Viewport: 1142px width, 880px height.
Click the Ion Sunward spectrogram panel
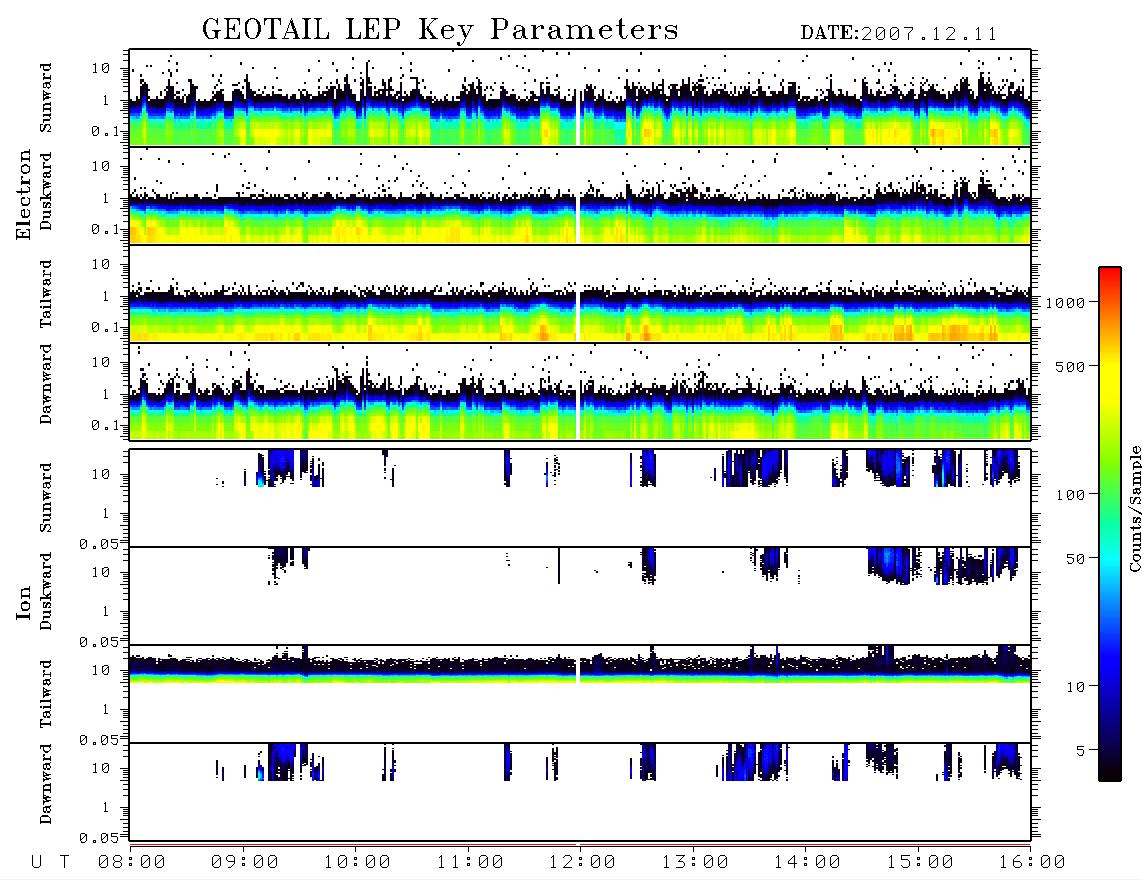click(580, 498)
